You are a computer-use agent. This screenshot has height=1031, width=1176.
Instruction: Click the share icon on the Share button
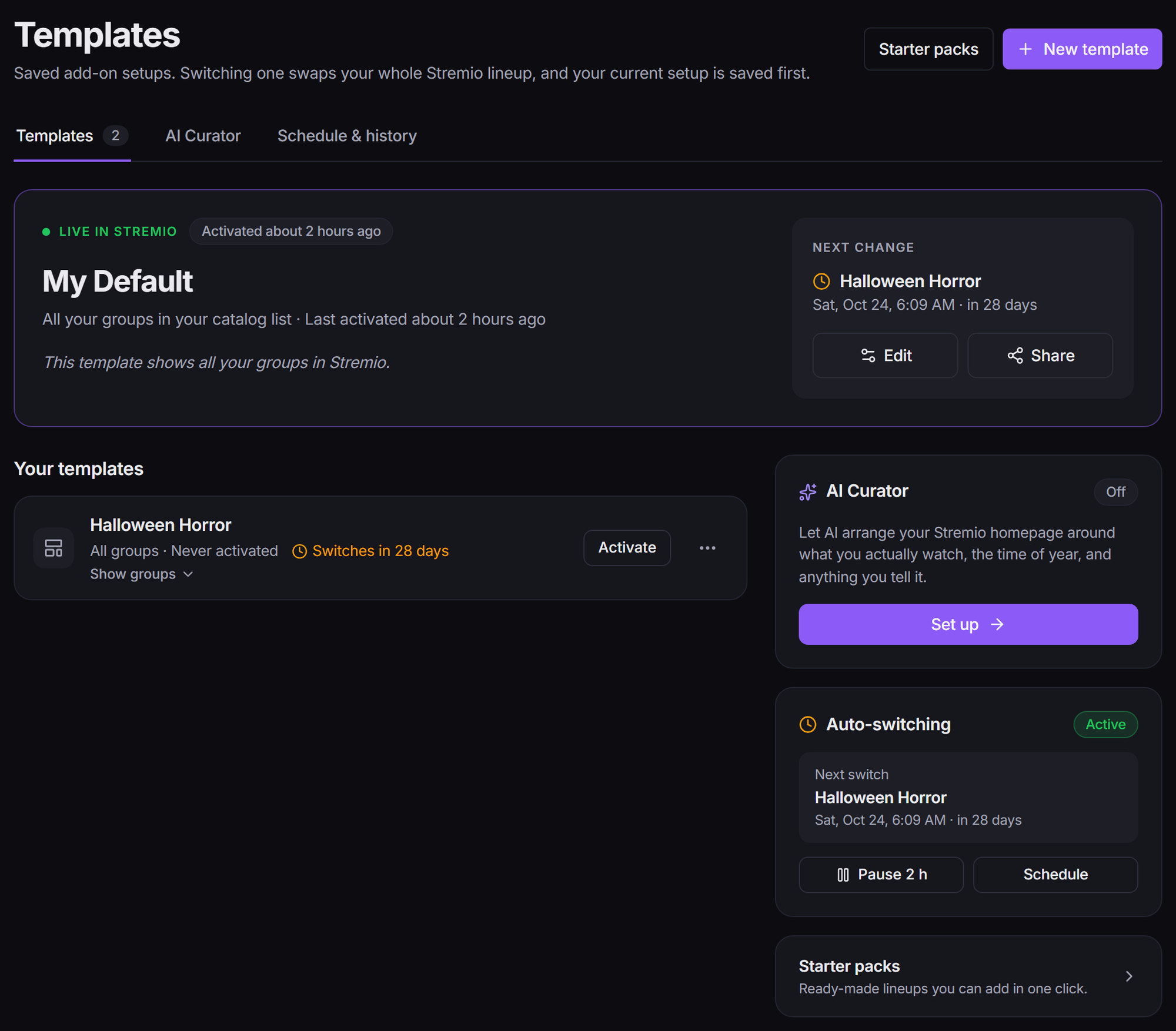[1015, 356]
